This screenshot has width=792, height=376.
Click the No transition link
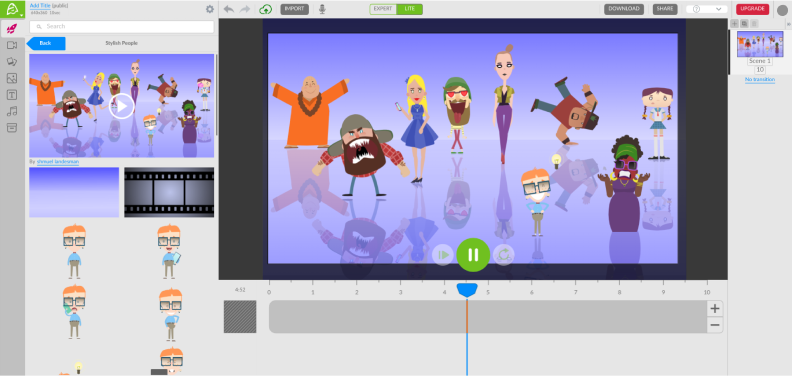pos(760,80)
